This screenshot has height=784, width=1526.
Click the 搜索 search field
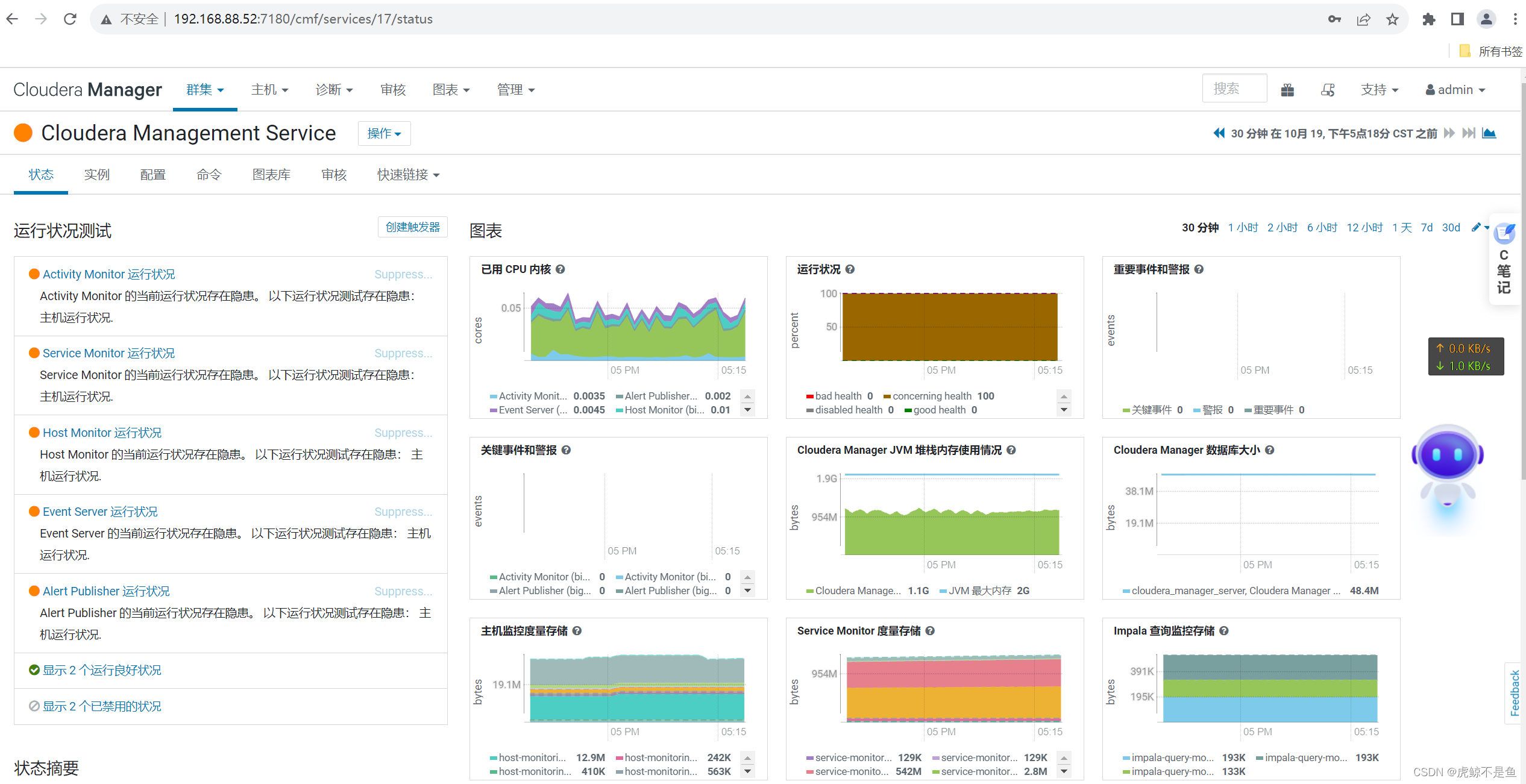pyautogui.click(x=1234, y=89)
